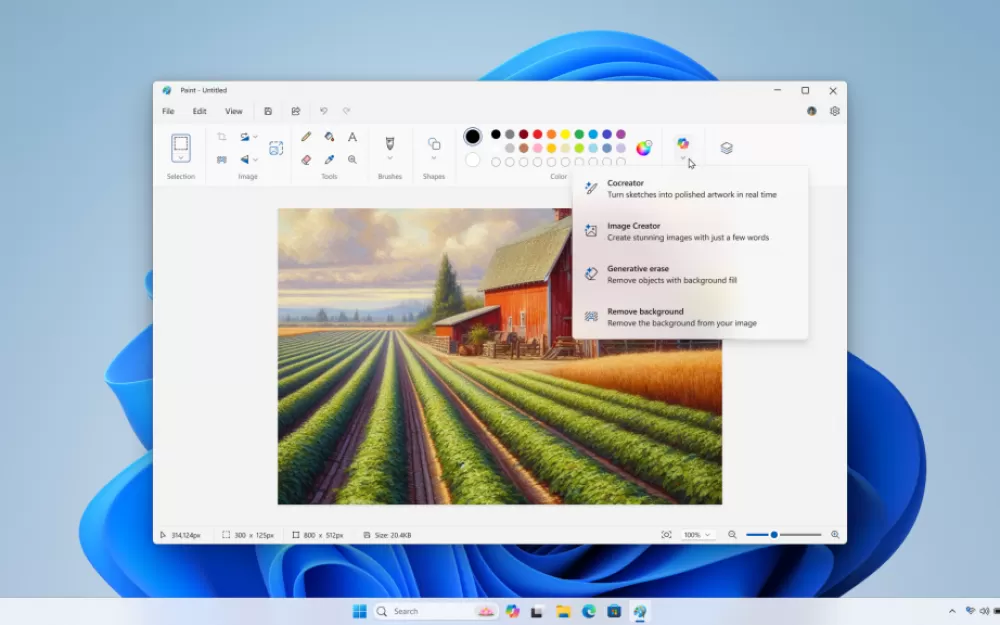
Task: Open the View menu
Action: coord(233,111)
